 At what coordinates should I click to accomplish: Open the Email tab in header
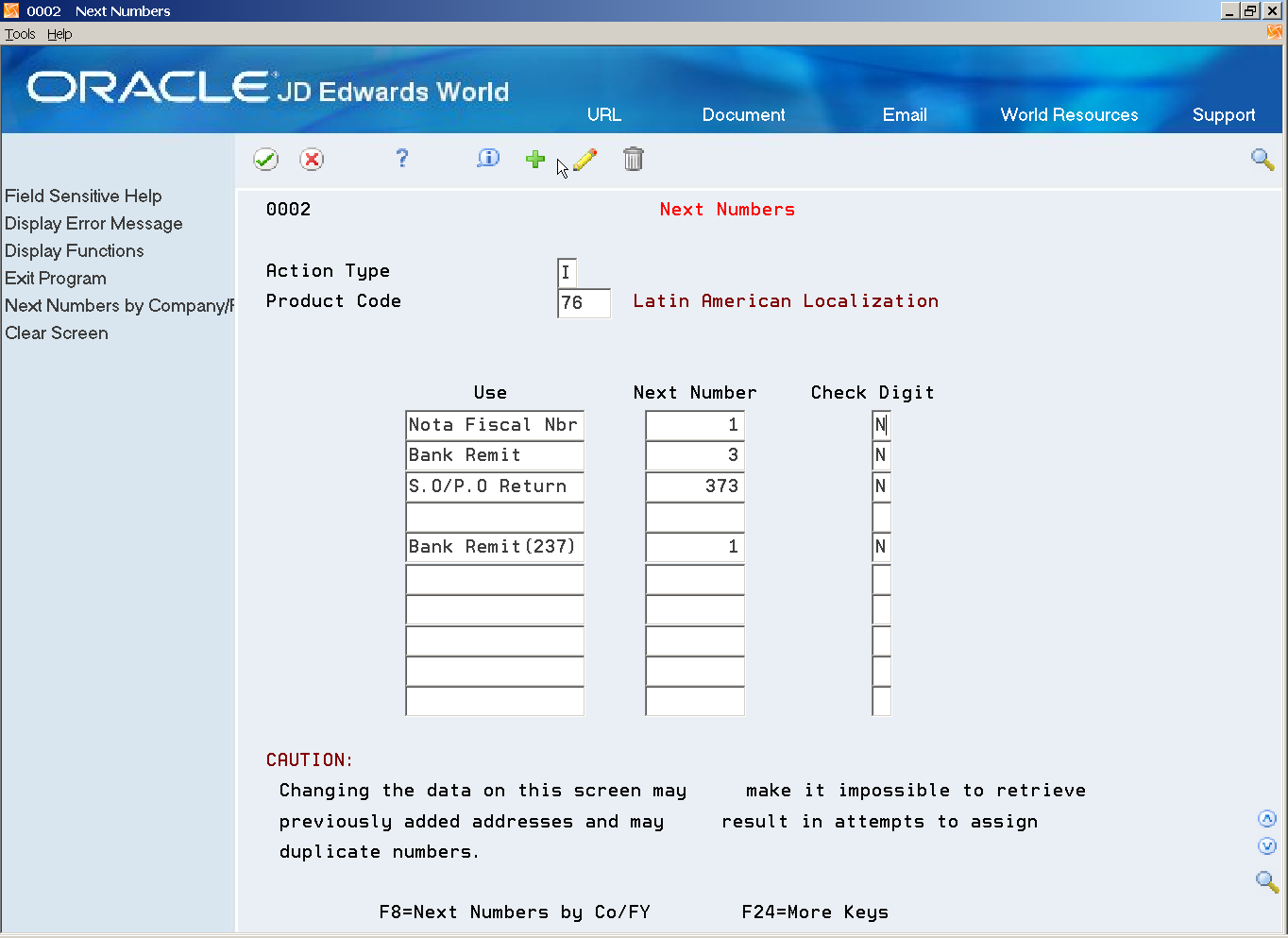pyautogui.click(x=905, y=114)
